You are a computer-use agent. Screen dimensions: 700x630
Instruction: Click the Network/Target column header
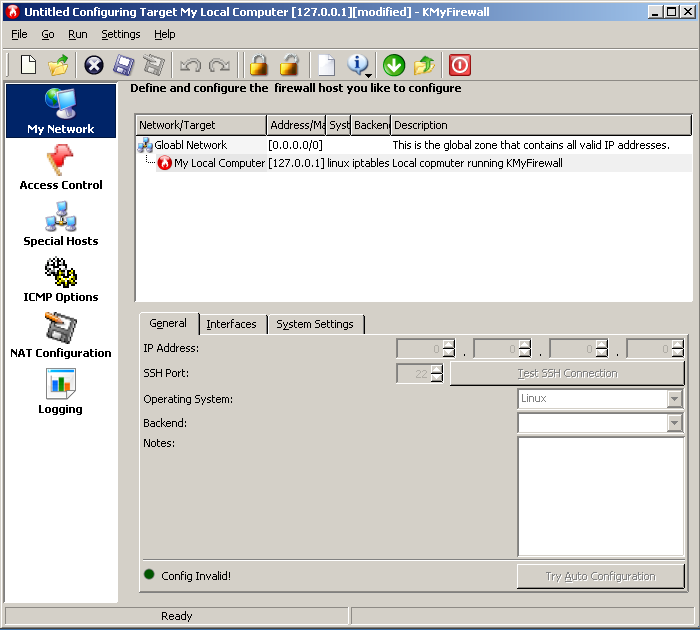click(x=201, y=125)
